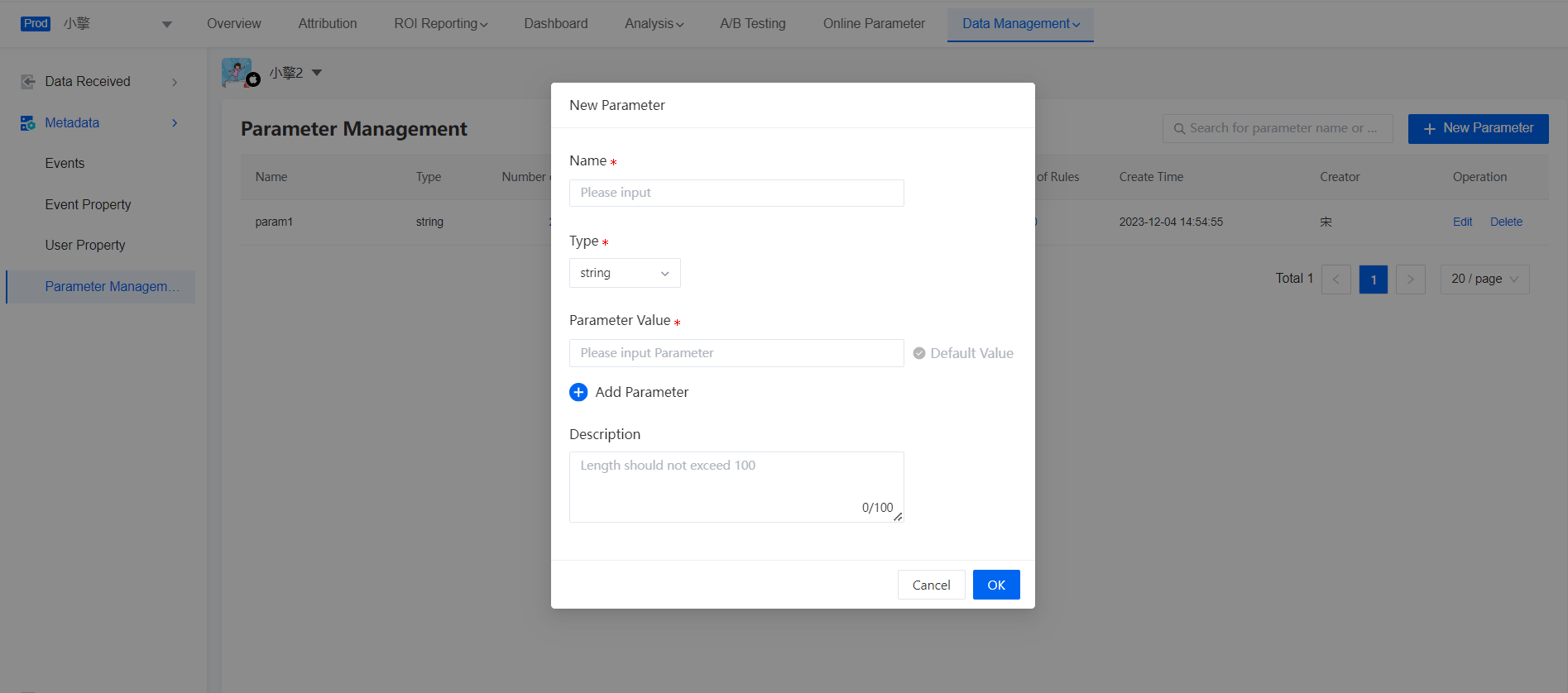Toggle the Default Value radio
Screen dimensions: 1568x693
919,353
